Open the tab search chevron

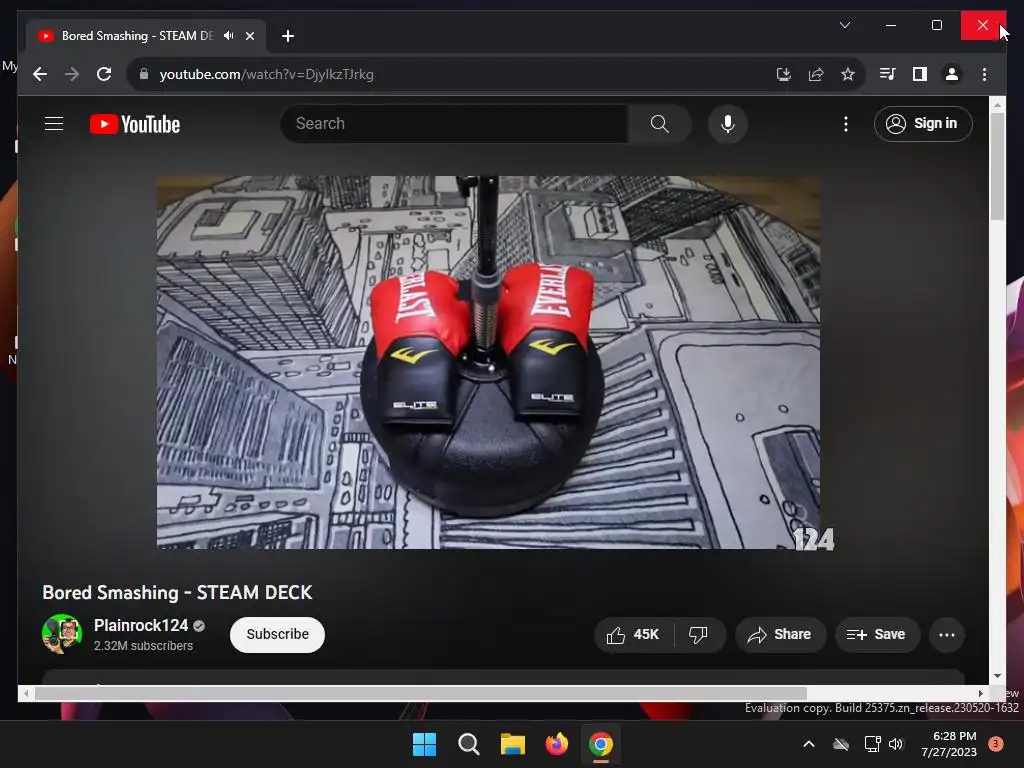pos(844,25)
